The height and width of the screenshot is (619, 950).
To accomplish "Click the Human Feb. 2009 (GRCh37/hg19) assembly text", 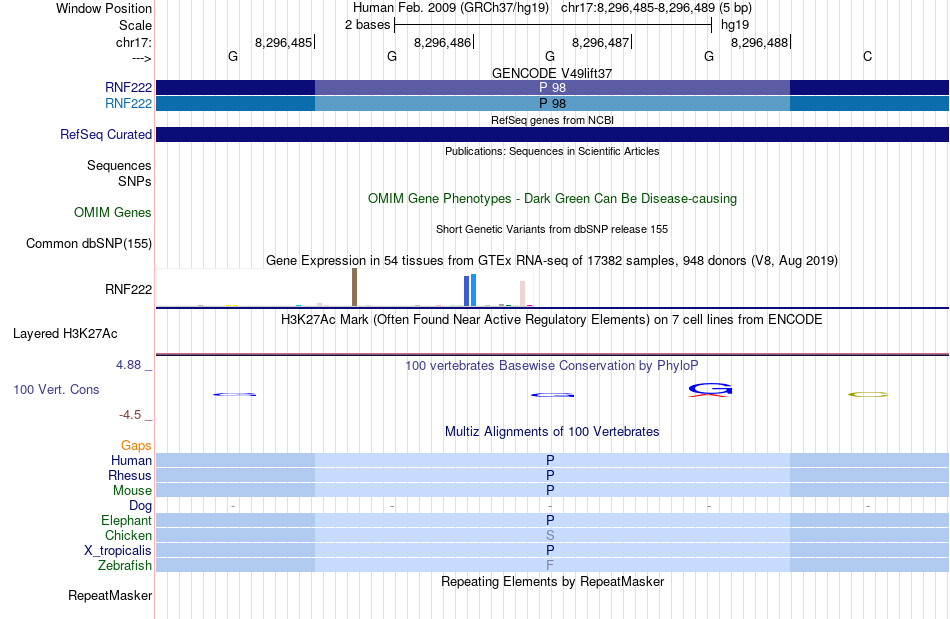I will [x=451, y=8].
